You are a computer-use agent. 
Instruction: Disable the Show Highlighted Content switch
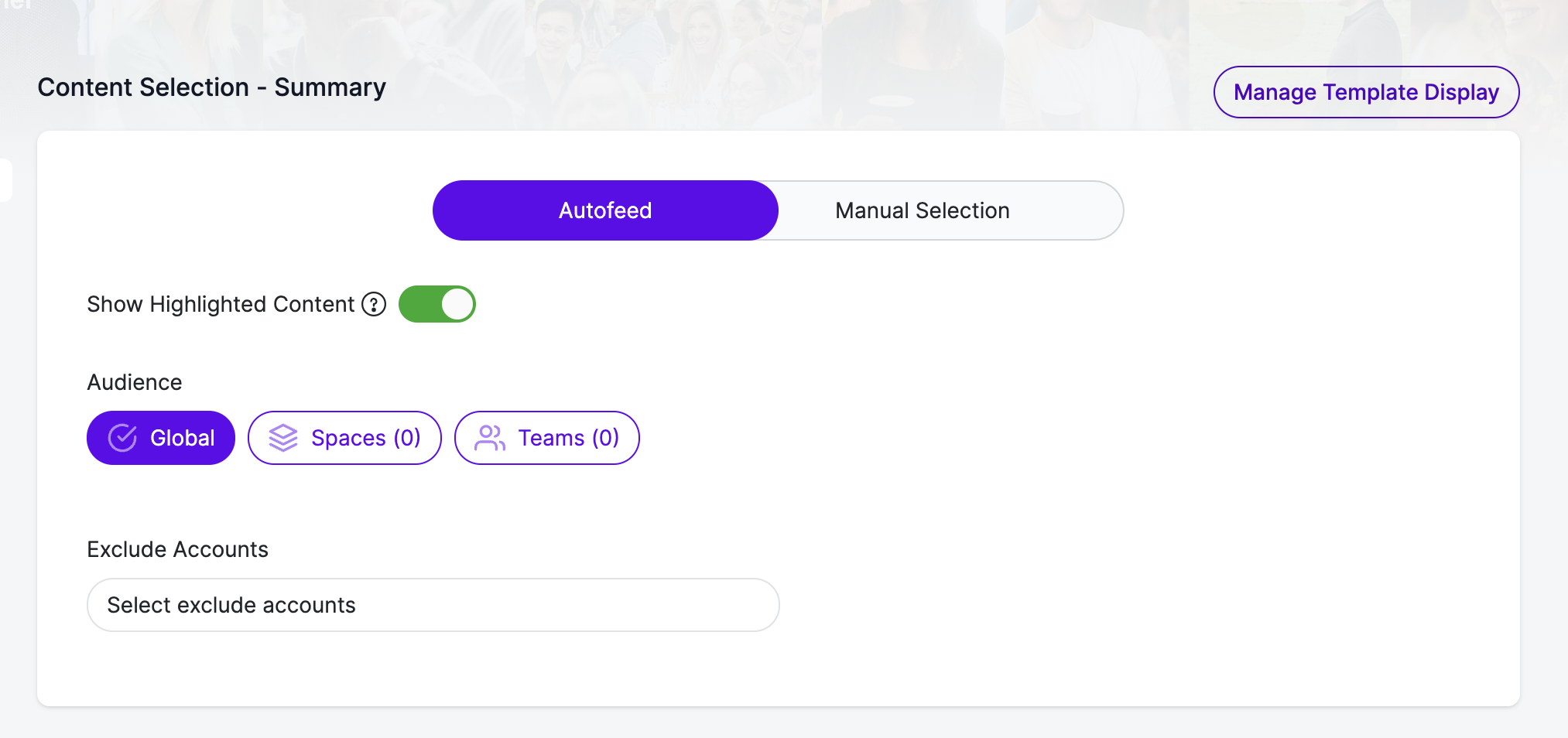437,304
